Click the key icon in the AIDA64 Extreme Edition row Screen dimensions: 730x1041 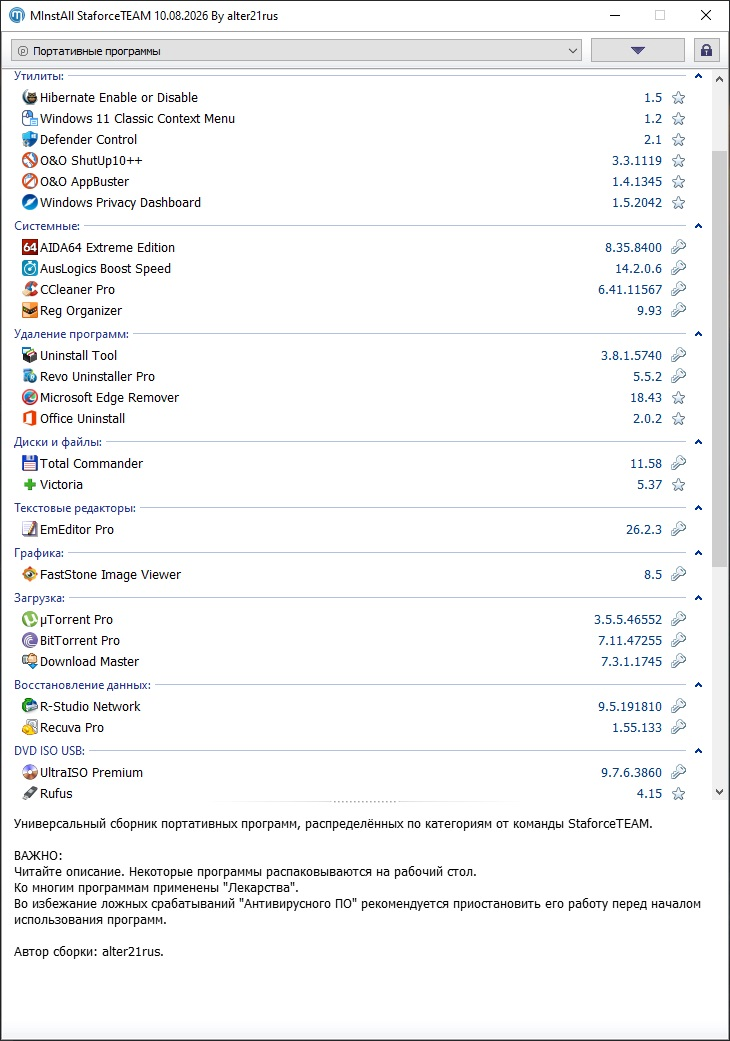[678, 247]
